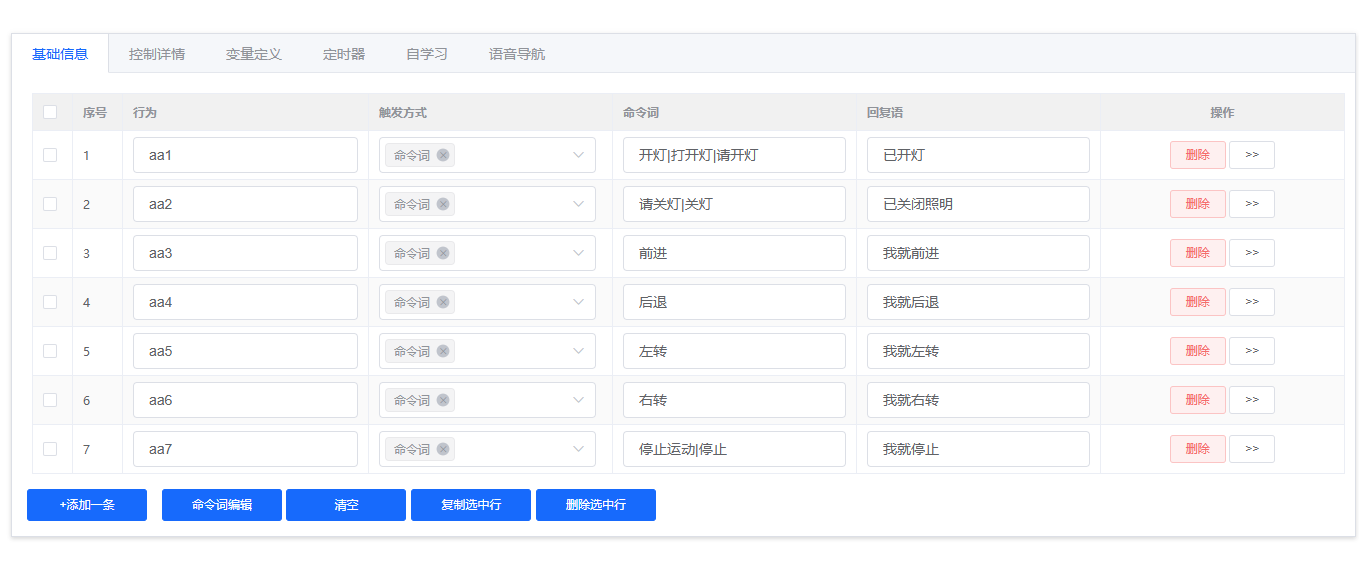Remove the 命令词 tag in row aa1
The width and height of the screenshot is (1359, 564).
pos(443,155)
